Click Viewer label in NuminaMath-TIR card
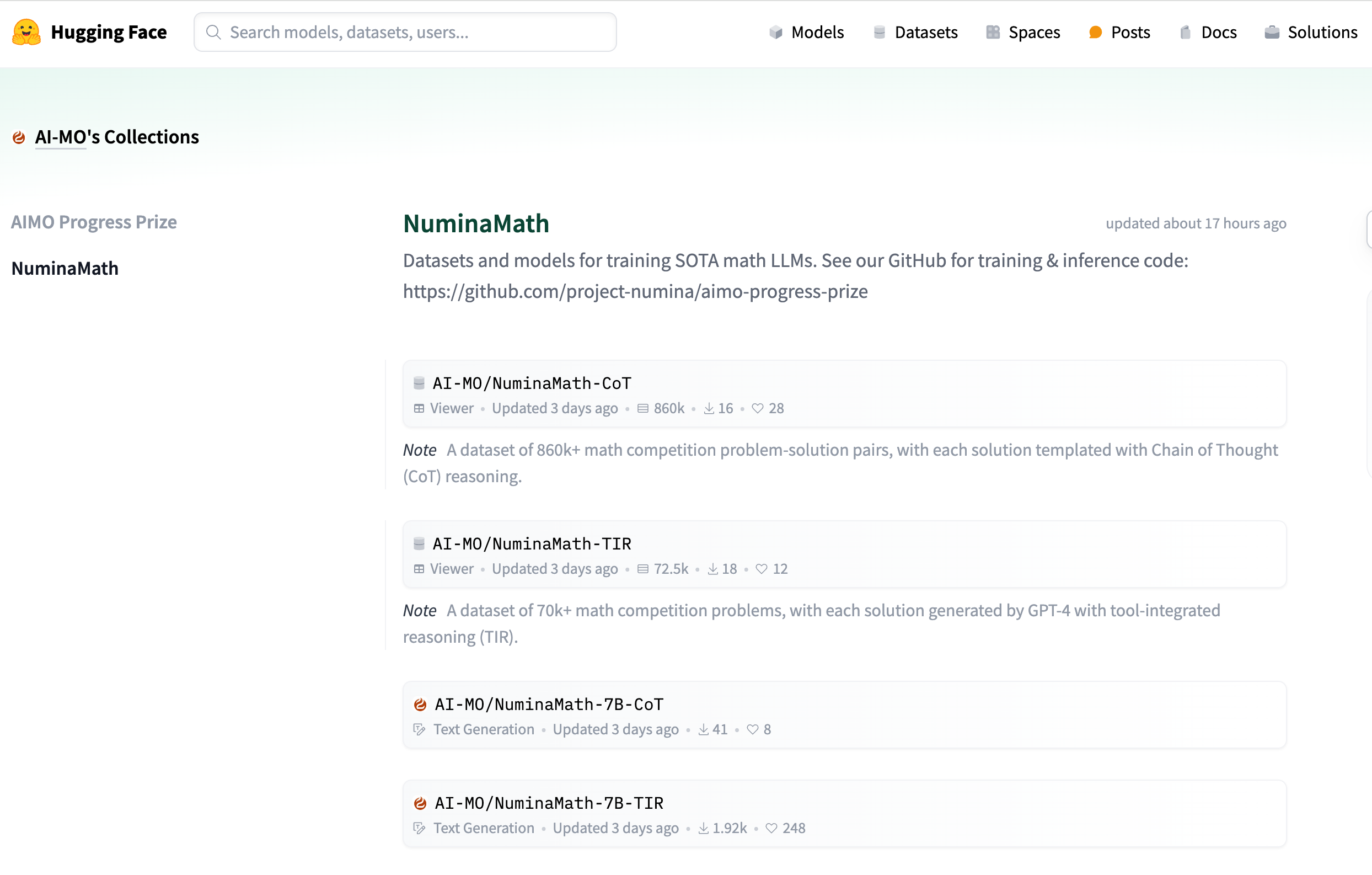The height and width of the screenshot is (875, 1372). 452,569
